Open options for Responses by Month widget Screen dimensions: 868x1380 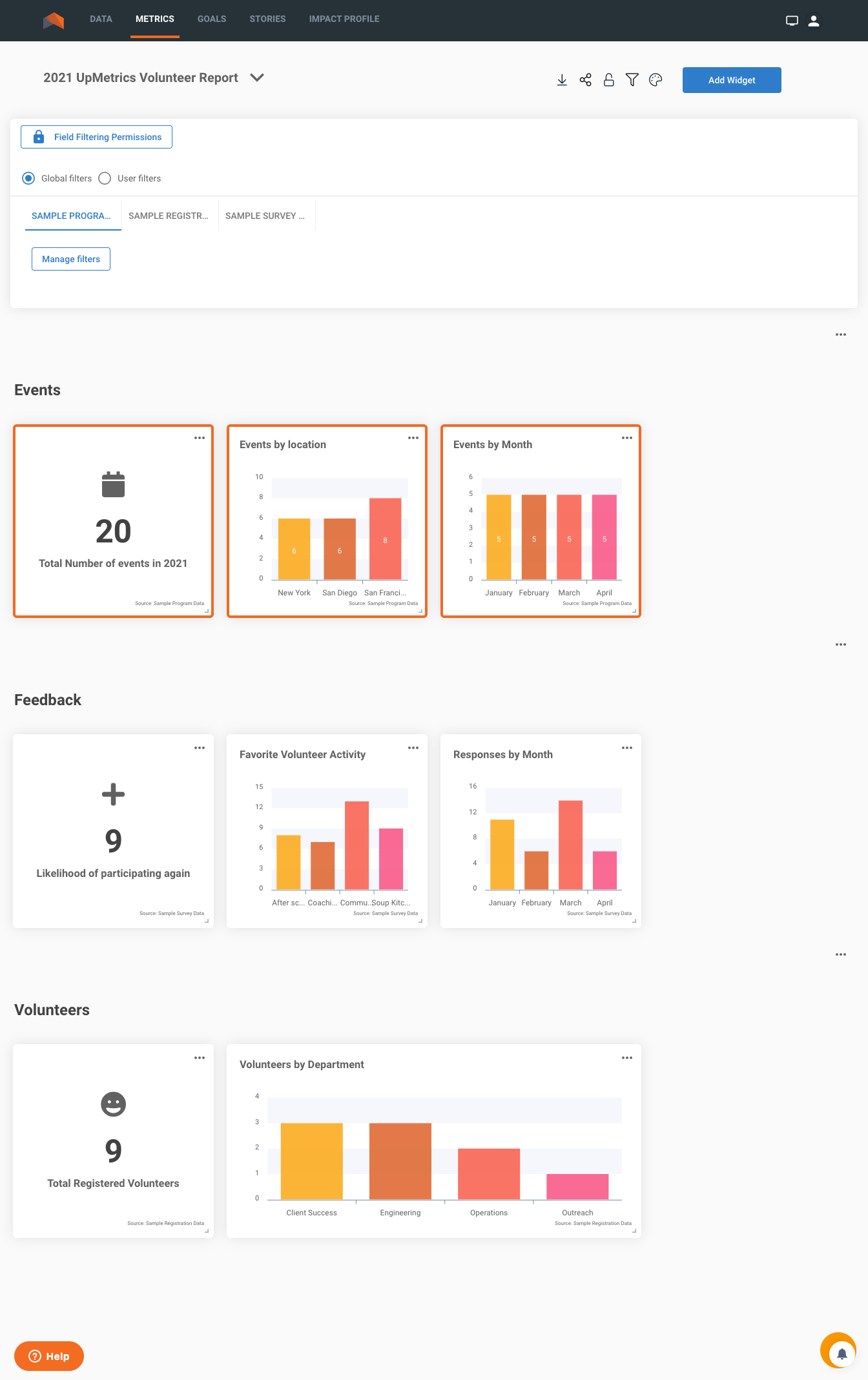point(627,748)
